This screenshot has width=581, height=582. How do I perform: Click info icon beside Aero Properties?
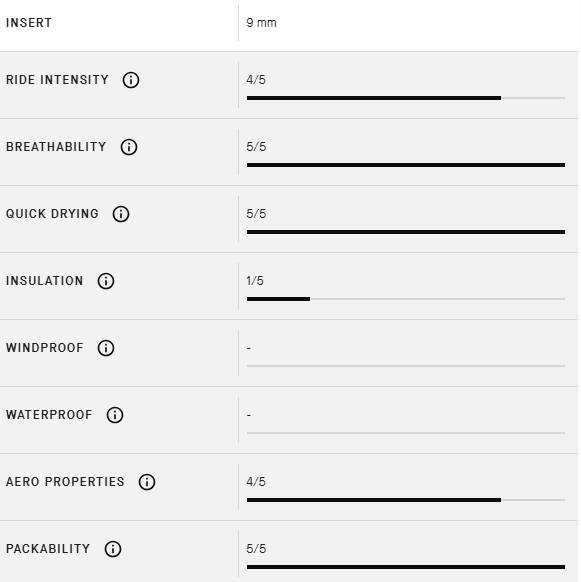pyautogui.click(x=147, y=482)
